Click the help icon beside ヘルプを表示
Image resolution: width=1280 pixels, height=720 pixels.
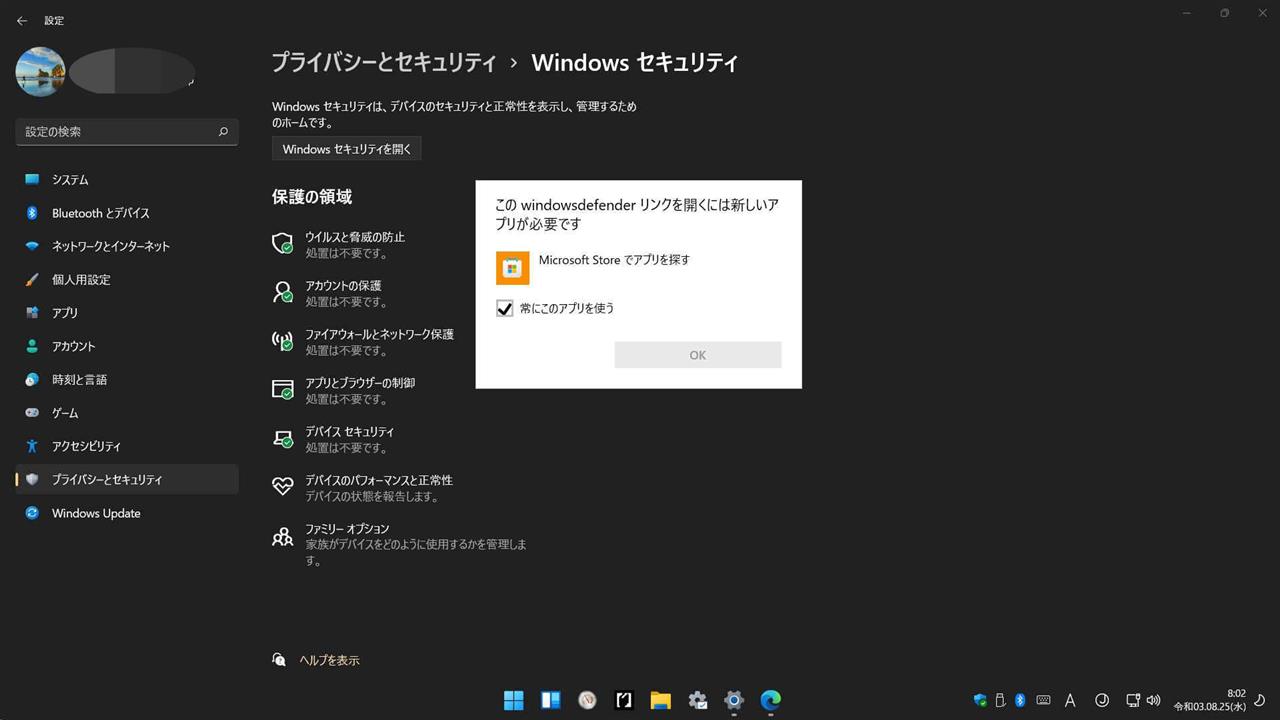pos(280,660)
